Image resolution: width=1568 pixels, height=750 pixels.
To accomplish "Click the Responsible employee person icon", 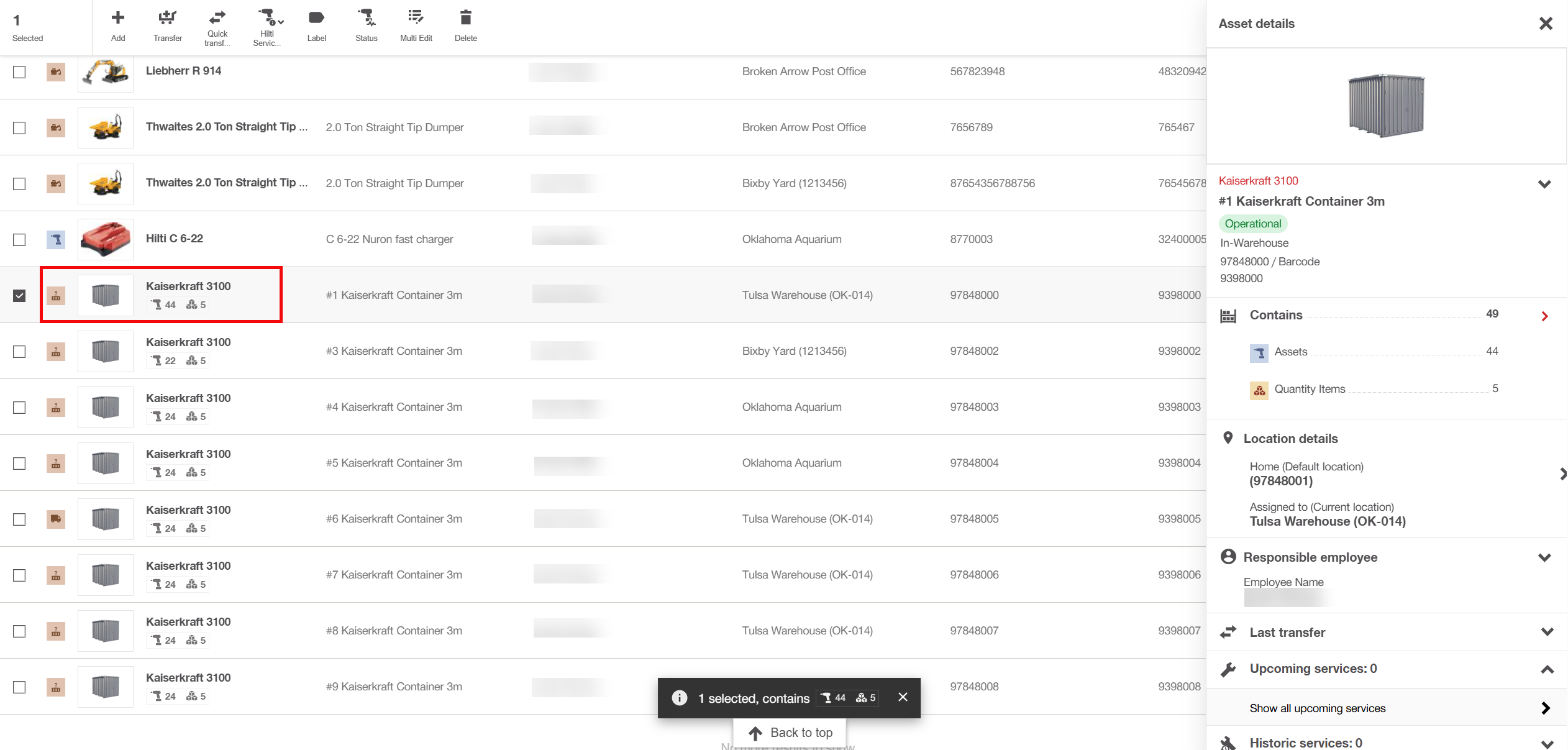I will pos(1228,557).
